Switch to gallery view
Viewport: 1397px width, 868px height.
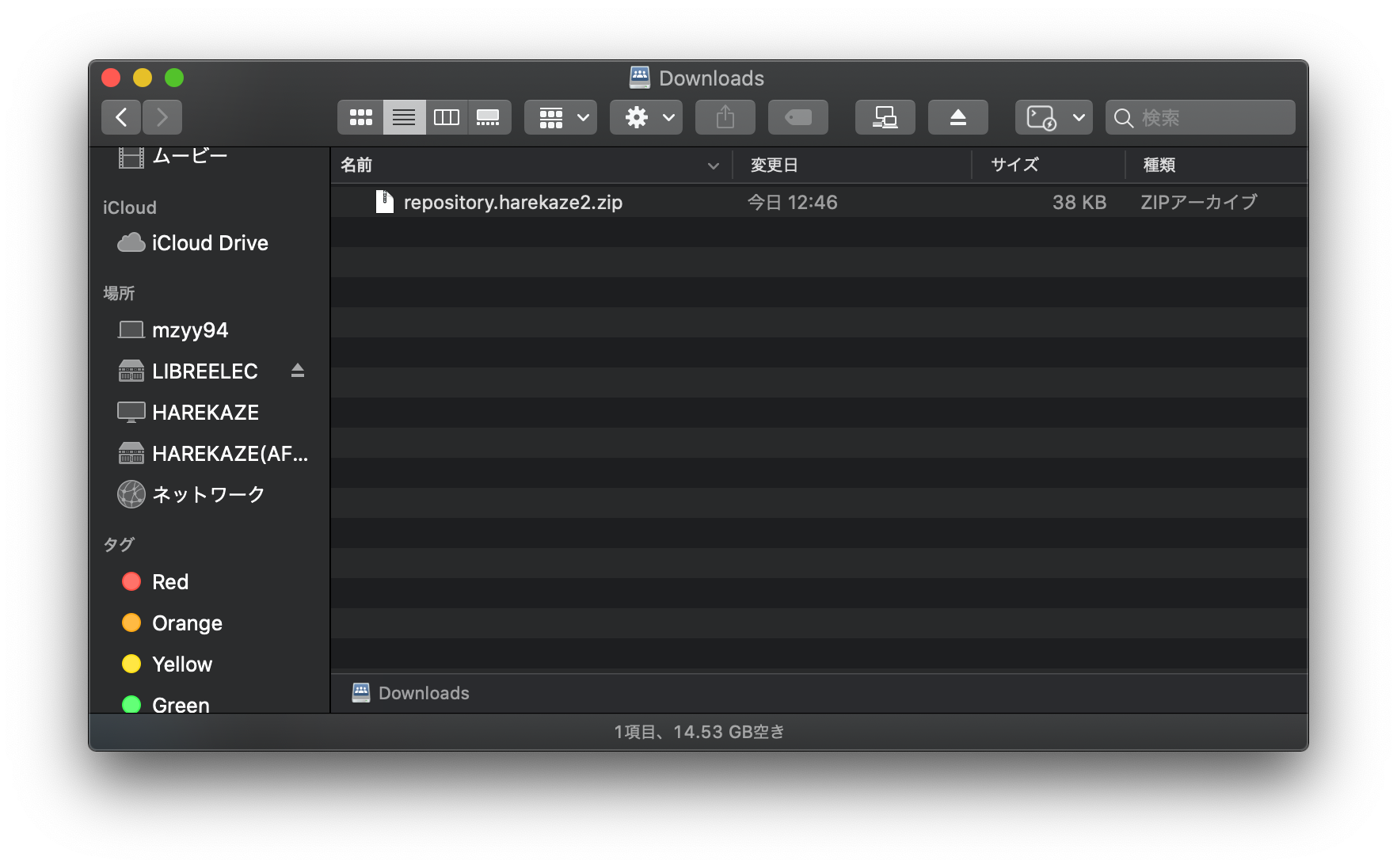(489, 117)
